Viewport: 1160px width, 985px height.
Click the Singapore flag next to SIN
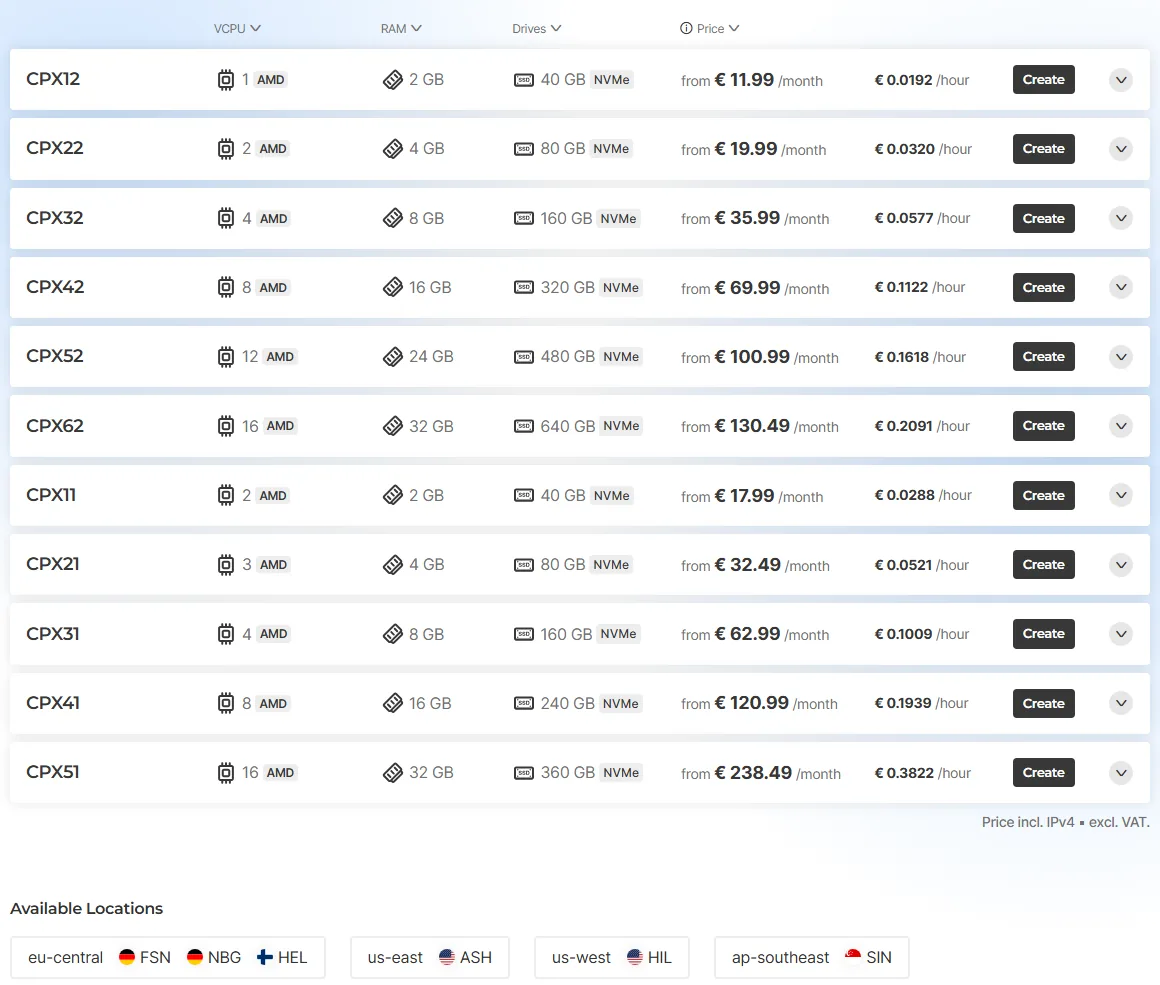(853, 957)
